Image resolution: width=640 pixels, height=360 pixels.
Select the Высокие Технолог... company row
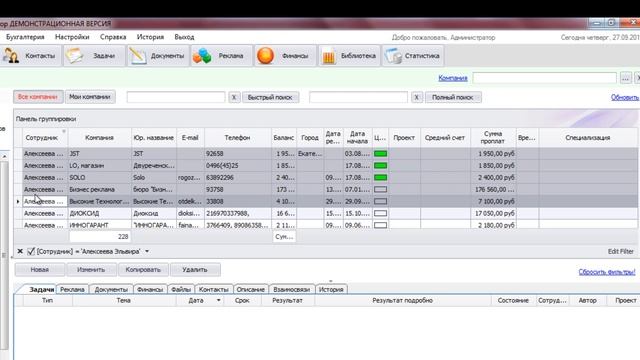click(x=325, y=202)
